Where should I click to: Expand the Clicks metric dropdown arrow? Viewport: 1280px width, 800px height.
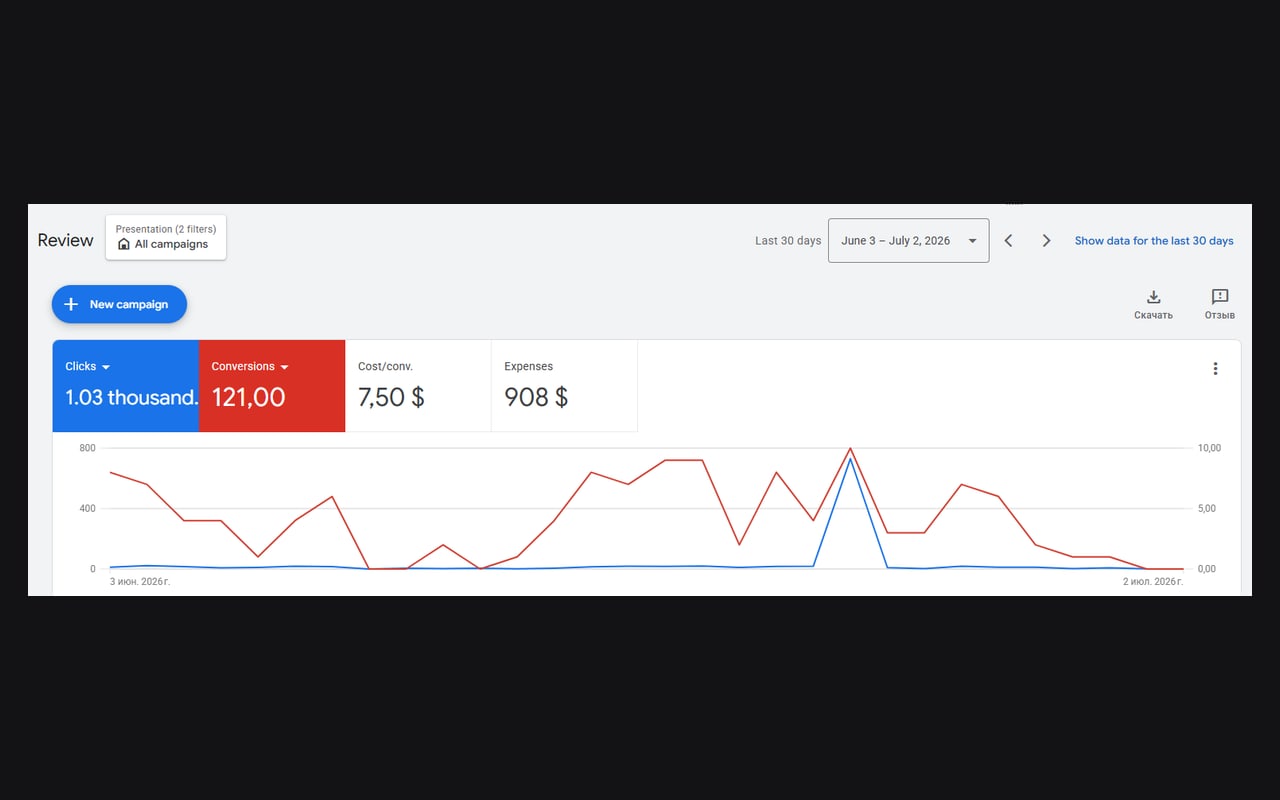[x=106, y=367]
